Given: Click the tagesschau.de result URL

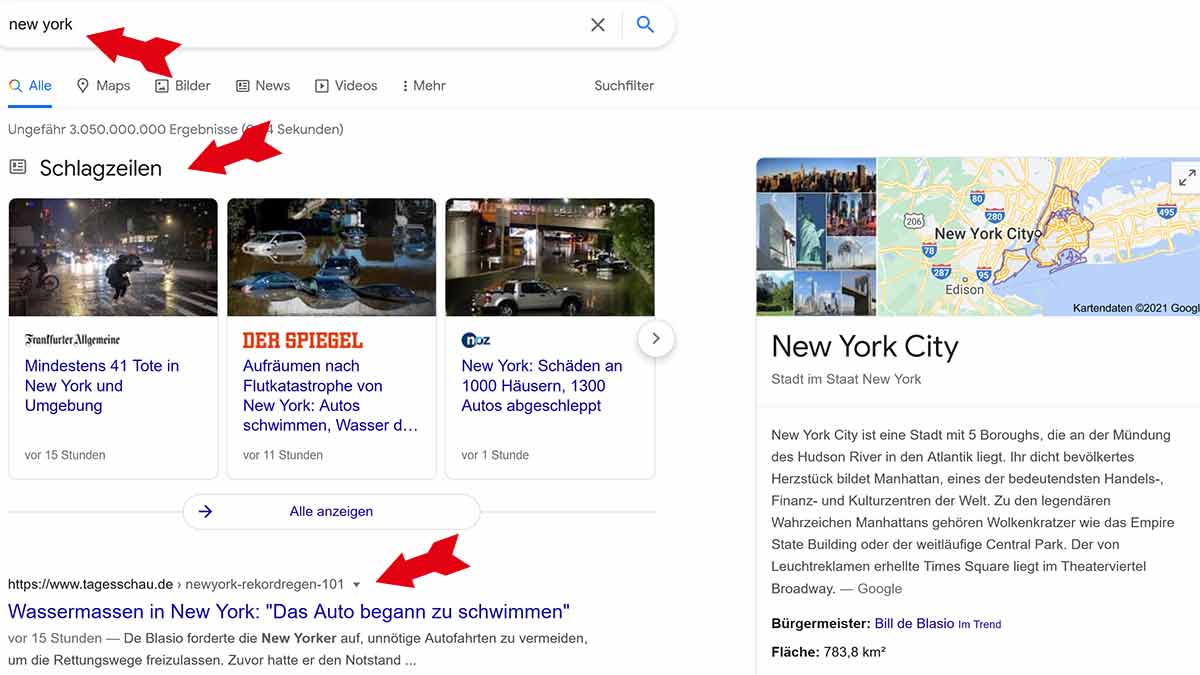Looking at the screenshot, I should click(176, 584).
